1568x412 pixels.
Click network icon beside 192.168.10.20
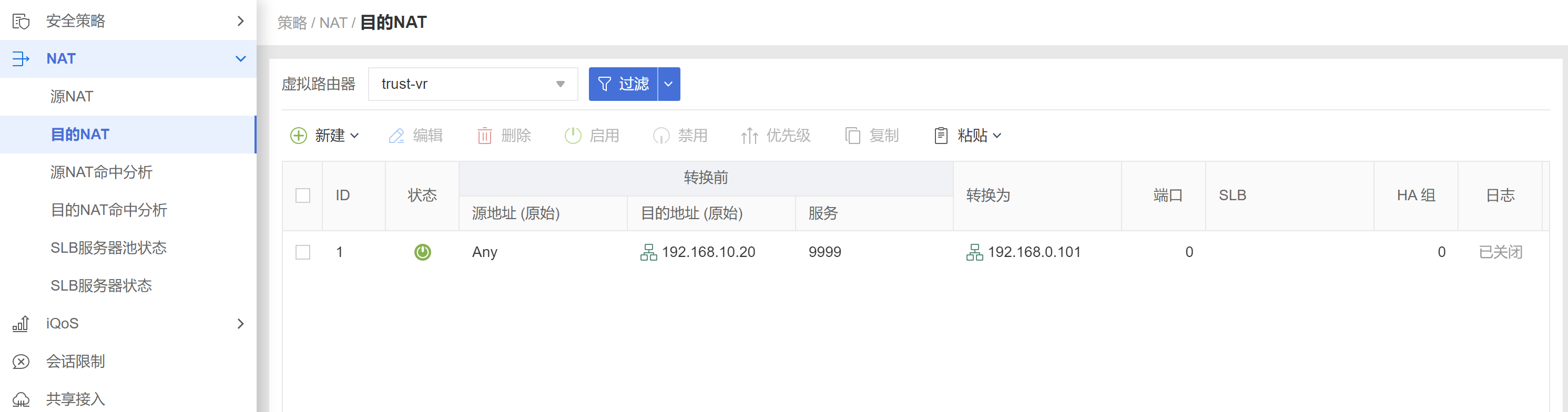(649, 253)
